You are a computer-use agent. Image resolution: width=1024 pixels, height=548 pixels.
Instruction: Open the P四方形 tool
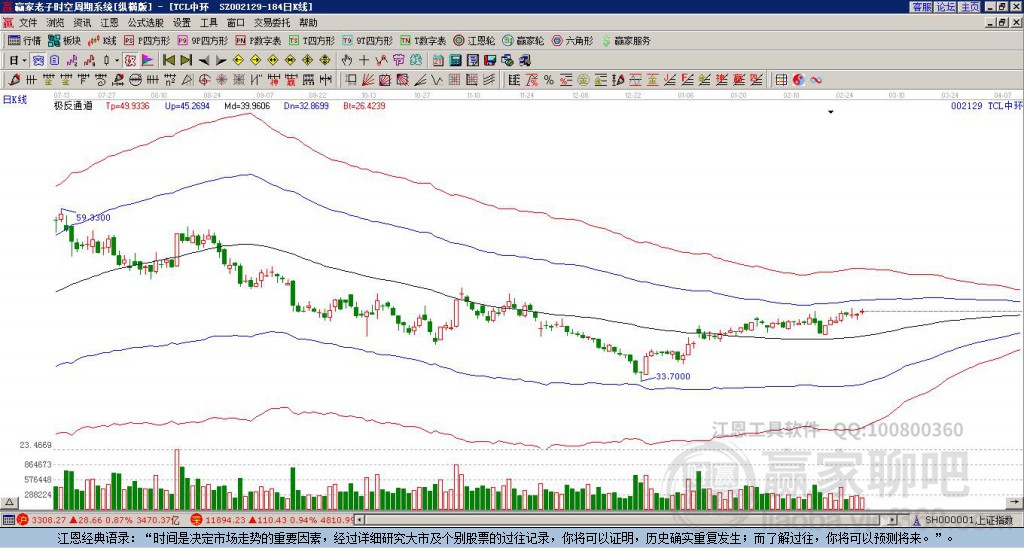tap(147, 40)
